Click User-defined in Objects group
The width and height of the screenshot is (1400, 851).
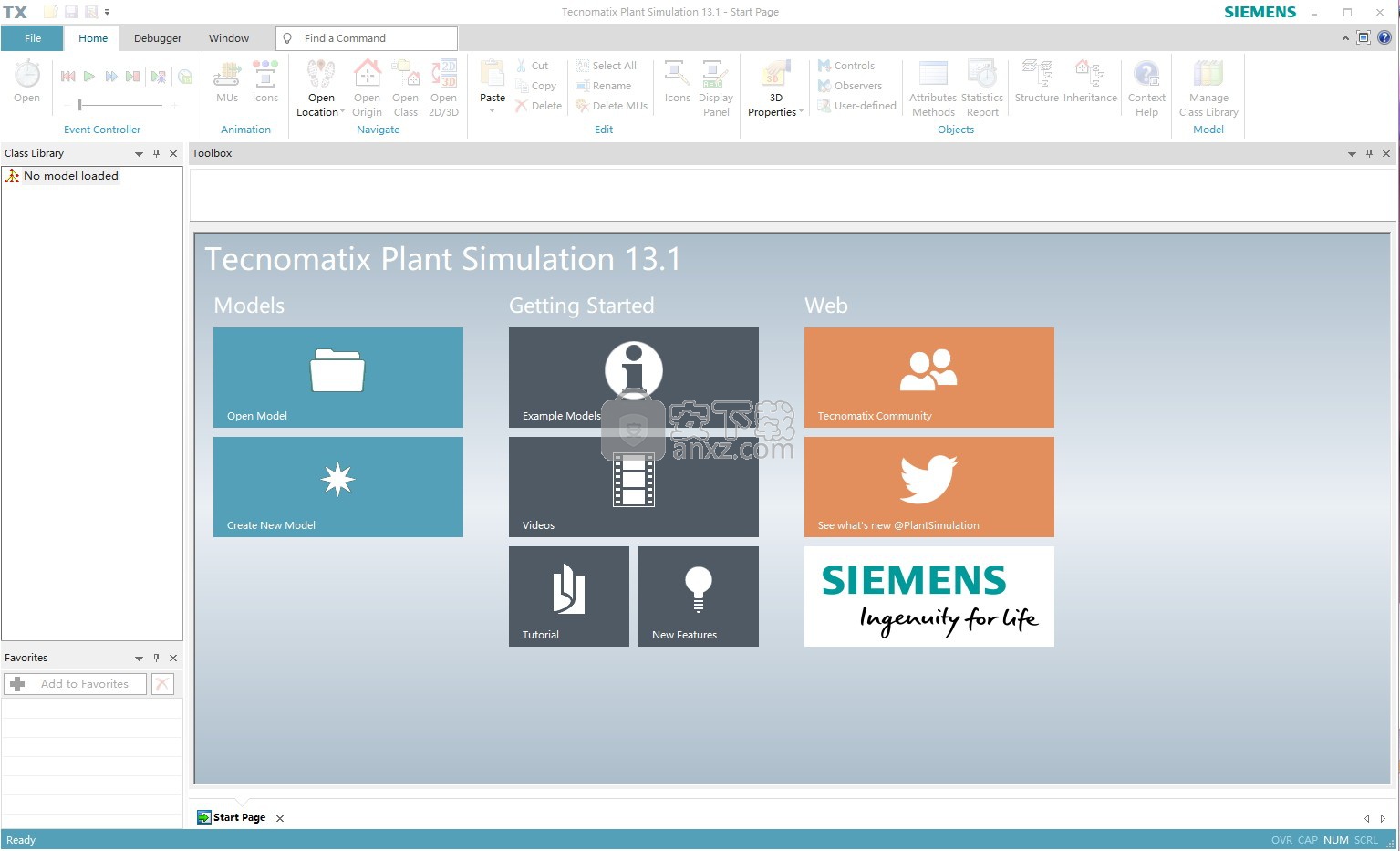point(857,106)
